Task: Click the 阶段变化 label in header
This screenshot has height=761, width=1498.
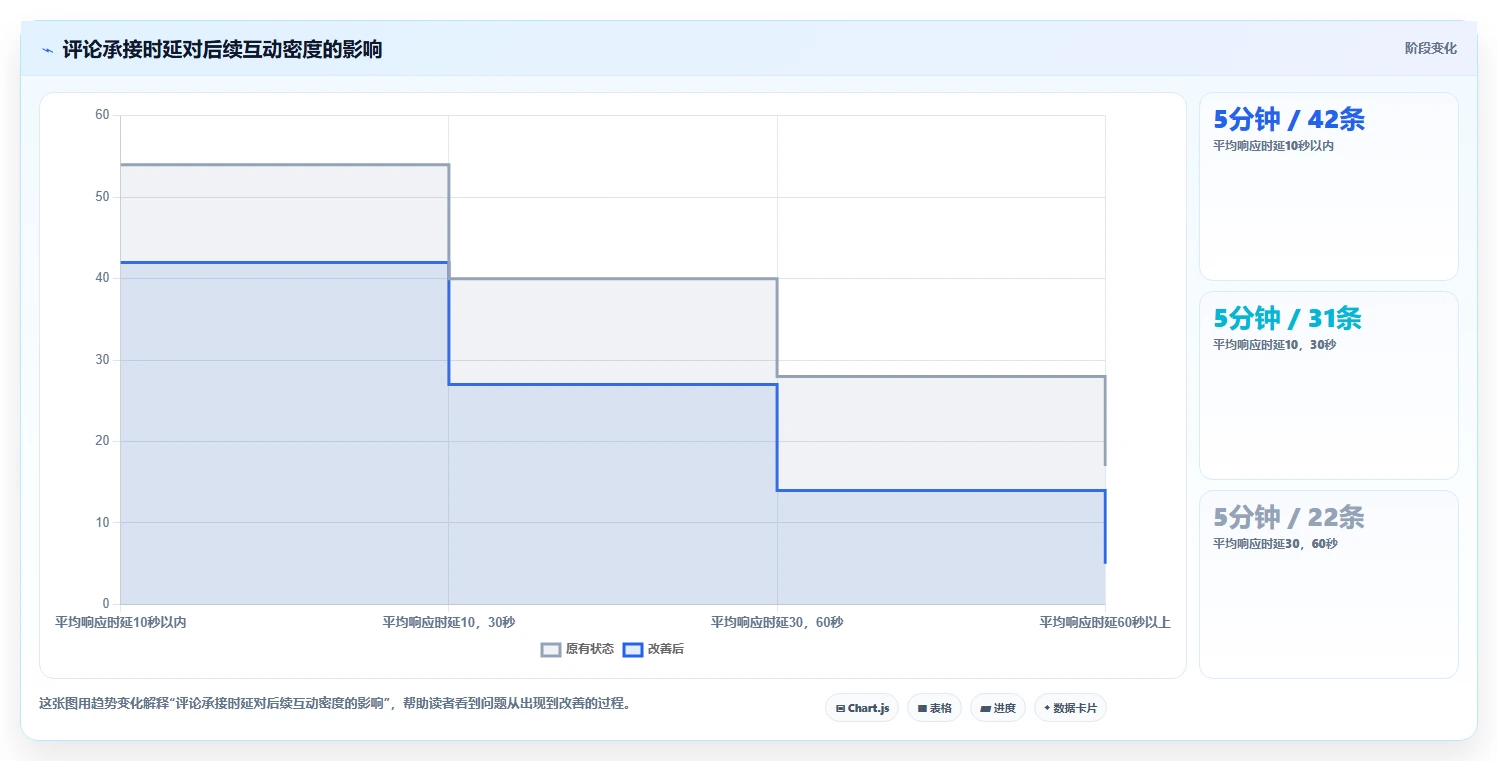Action: tap(1430, 48)
